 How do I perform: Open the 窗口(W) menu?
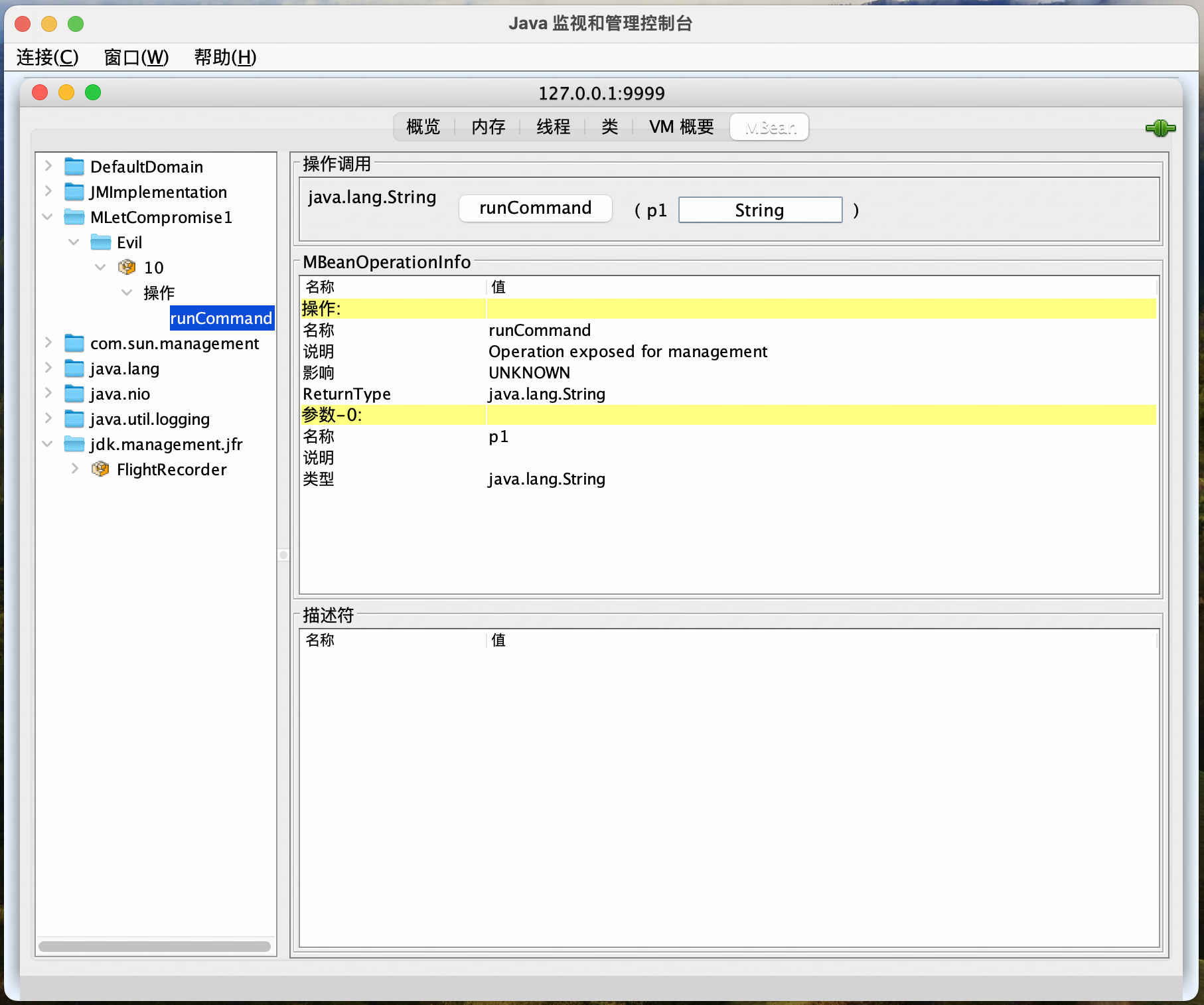click(136, 57)
